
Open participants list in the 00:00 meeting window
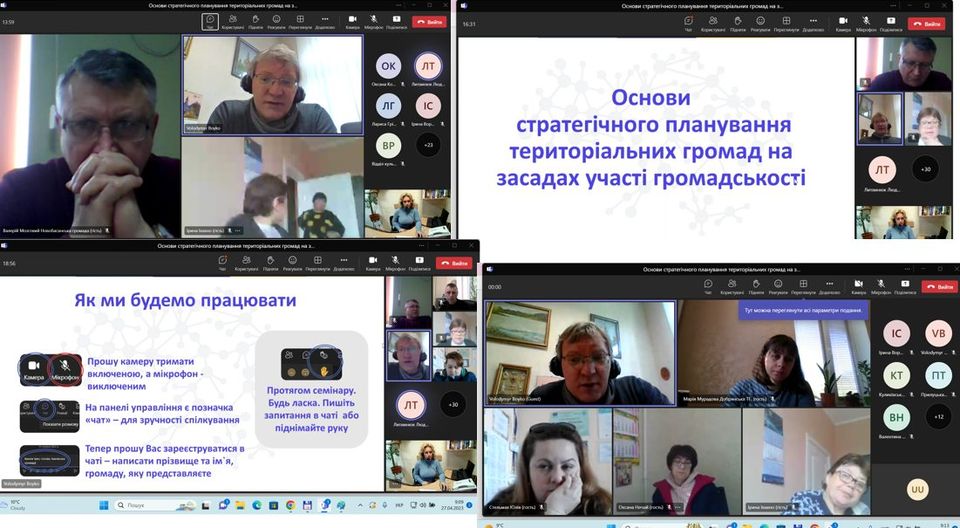click(733, 286)
